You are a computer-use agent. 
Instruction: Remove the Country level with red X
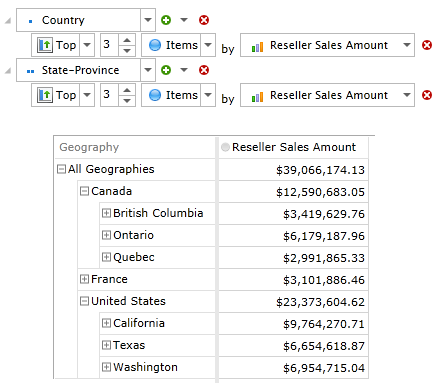204,20
